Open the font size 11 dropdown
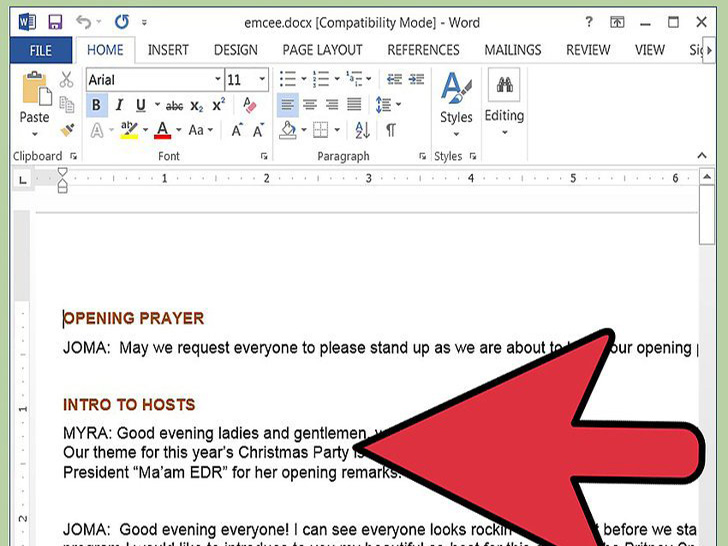This screenshot has width=728, height=546. pyautogui.click(x=262, y=79)
